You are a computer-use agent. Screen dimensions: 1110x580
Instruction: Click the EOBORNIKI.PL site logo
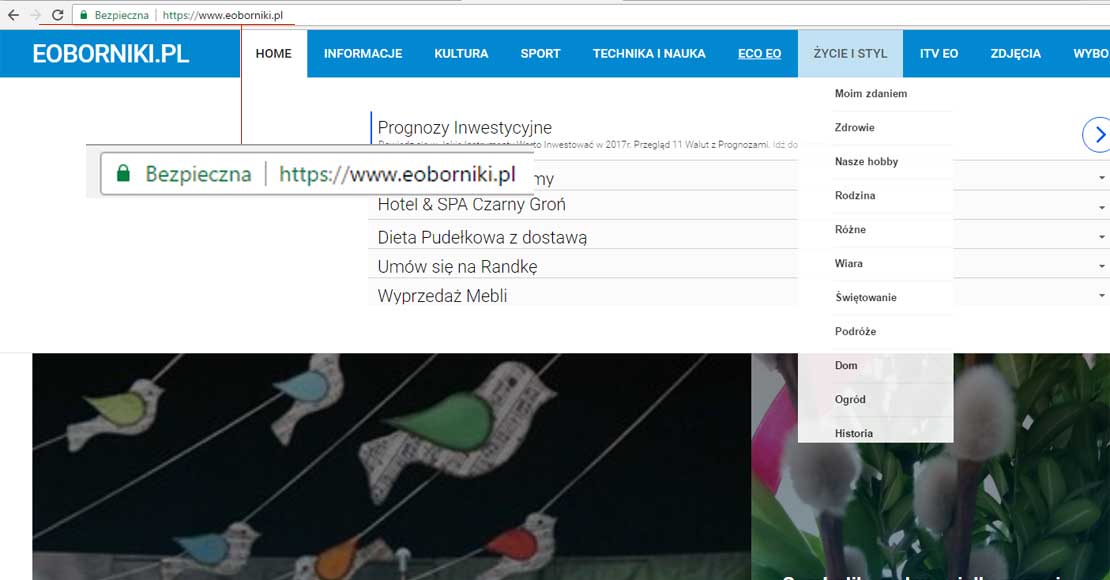[x=110, y=54]
